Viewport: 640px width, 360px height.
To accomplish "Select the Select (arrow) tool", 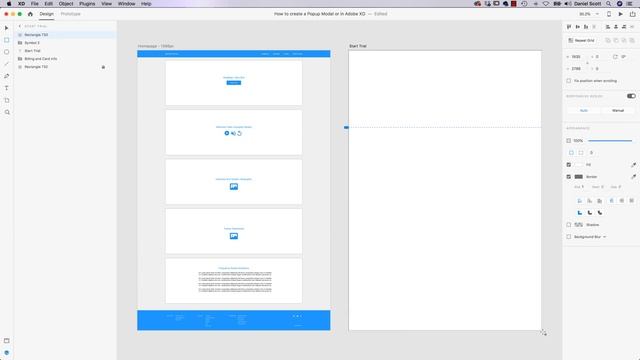I will click(7, 28).
